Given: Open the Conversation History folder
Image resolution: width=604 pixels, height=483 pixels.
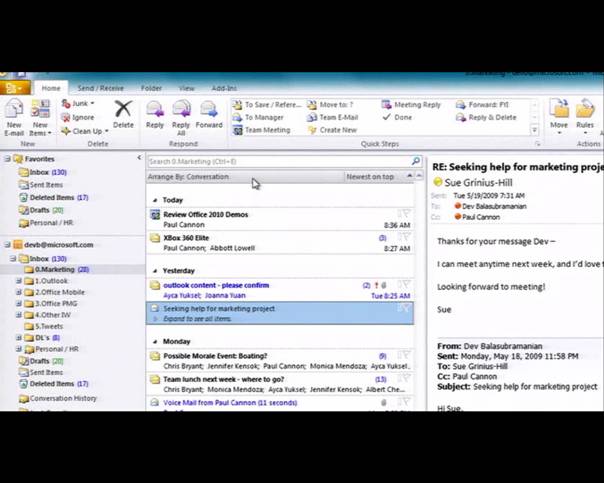Looking at the screenshot, I should [58, 399].
